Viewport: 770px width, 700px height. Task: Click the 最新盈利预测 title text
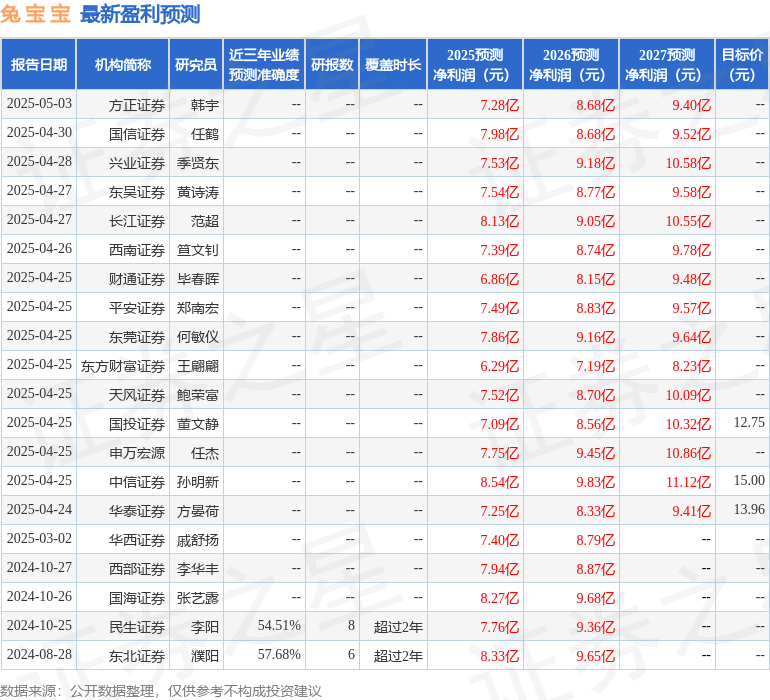pyautogui.click(x=140, y=14)
